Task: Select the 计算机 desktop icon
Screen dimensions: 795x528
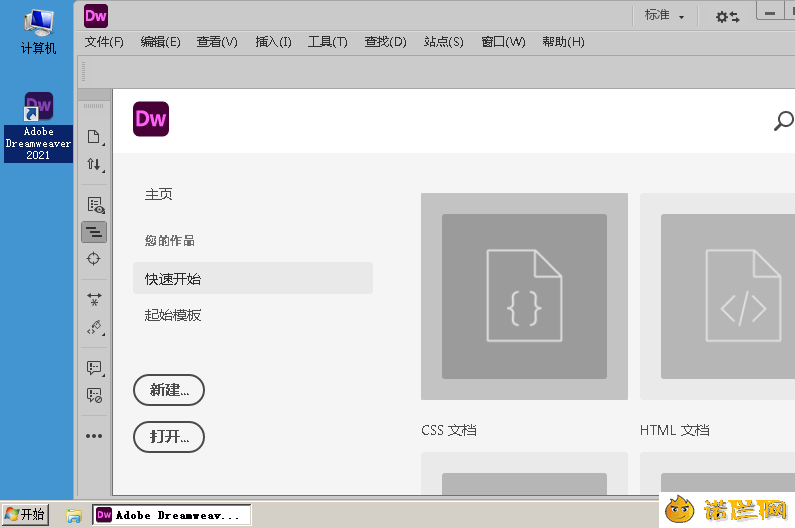Action: pos(39,32)
